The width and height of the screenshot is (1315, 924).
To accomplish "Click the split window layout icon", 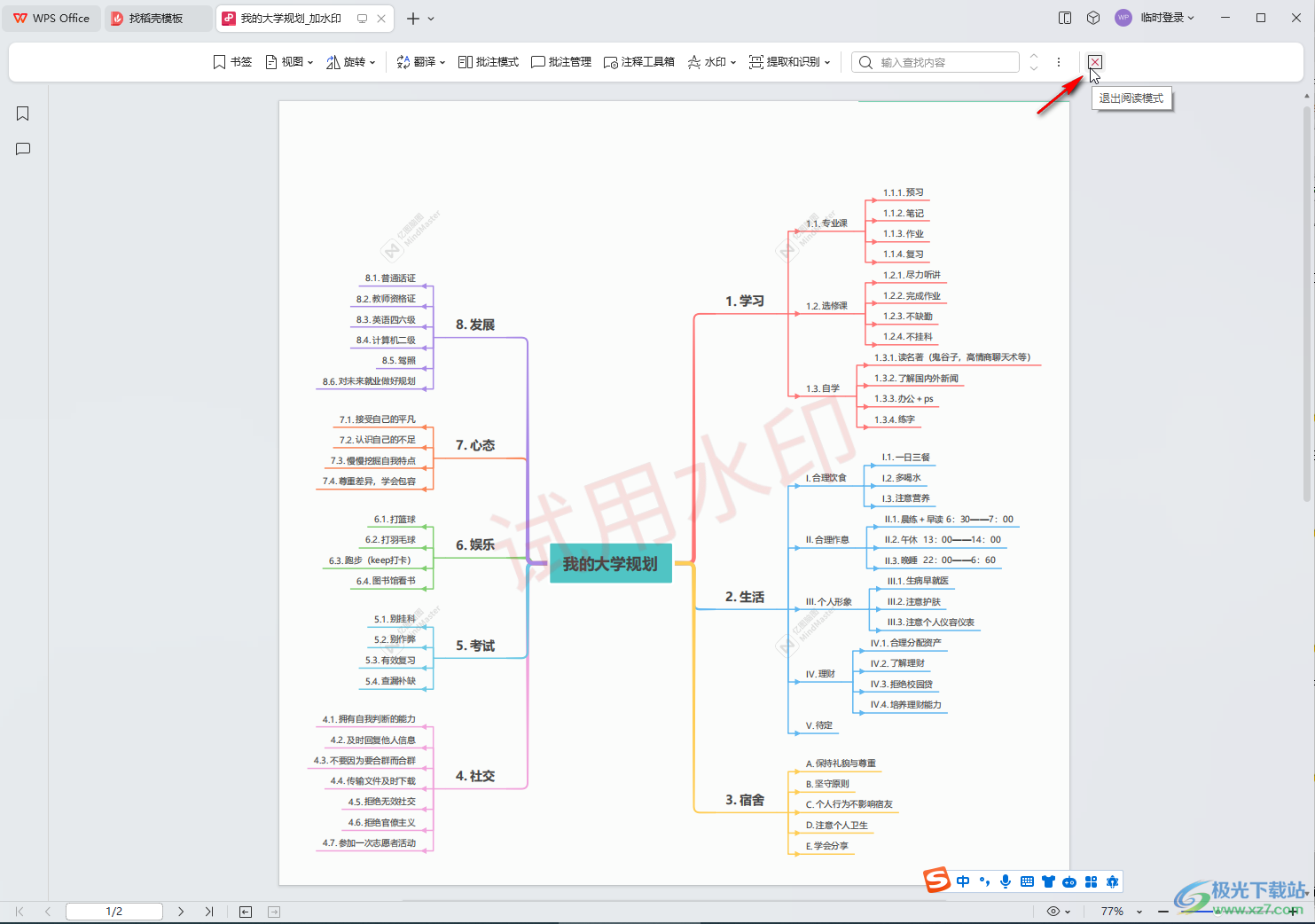I will (x=1065, y=18).
